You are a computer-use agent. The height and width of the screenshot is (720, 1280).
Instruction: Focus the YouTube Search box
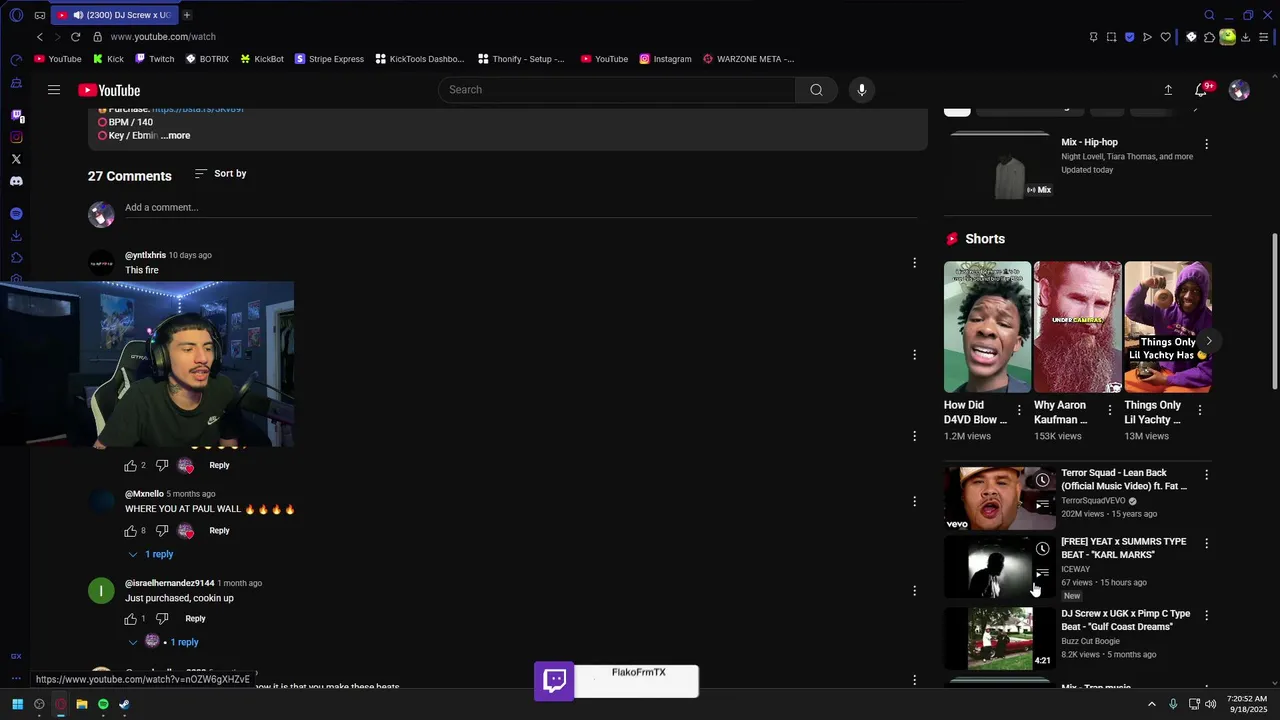pos(617,90)
